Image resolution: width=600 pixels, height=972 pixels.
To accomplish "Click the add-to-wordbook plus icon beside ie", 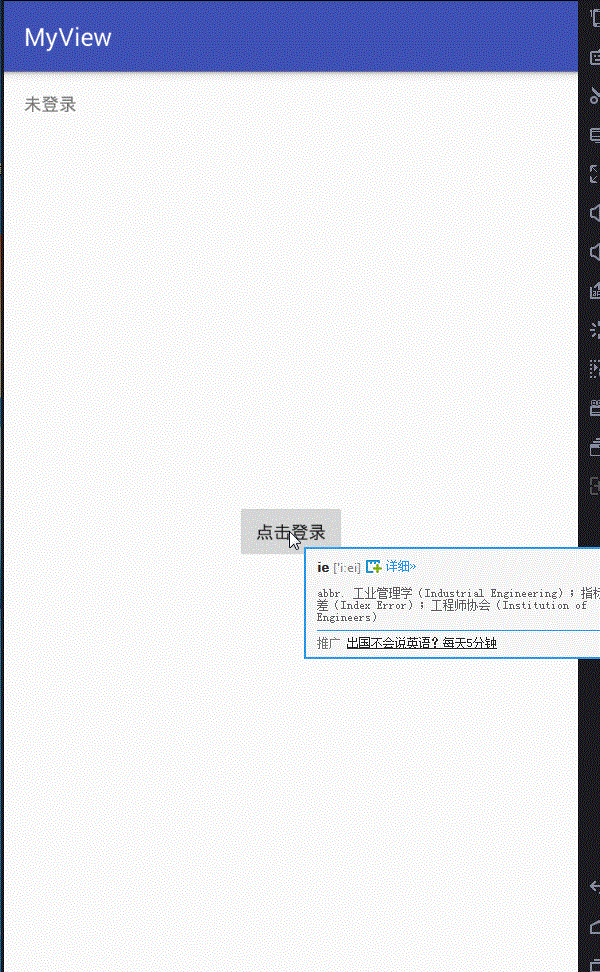I will coord(373,567).
